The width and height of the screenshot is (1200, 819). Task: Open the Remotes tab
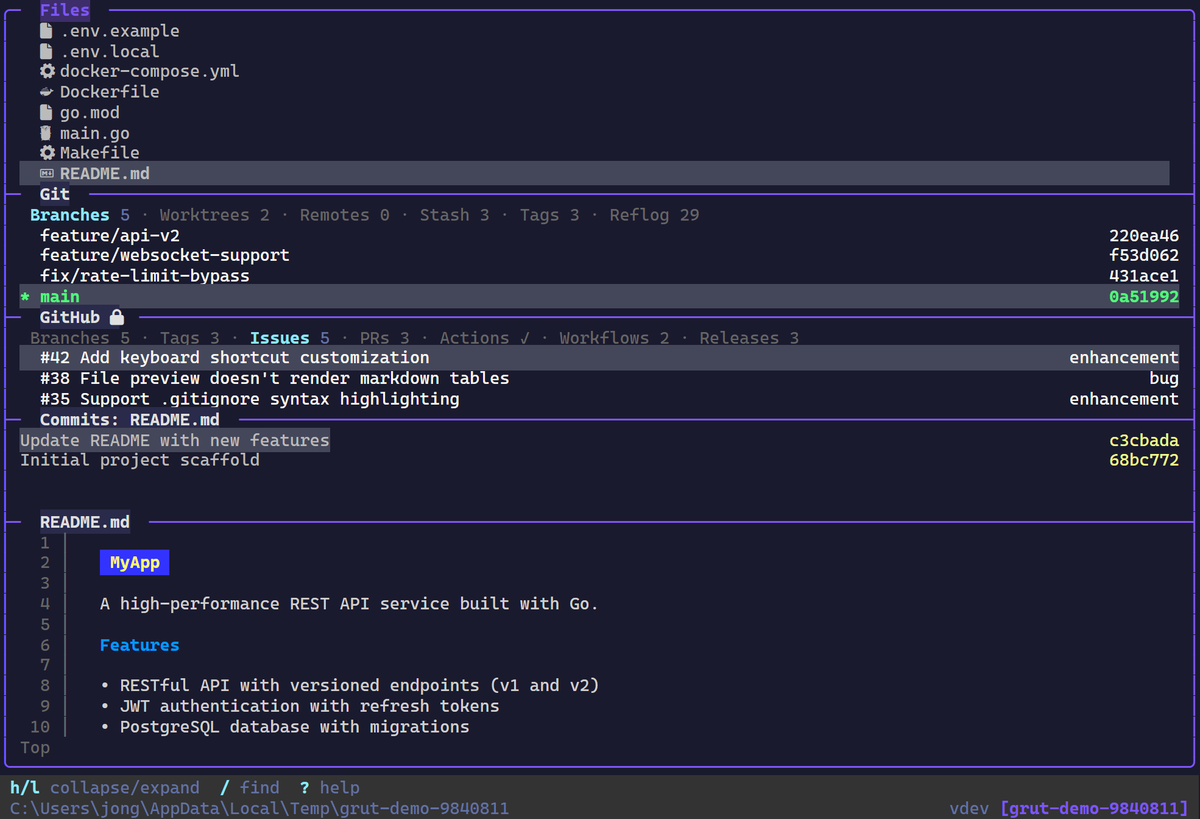[345, 215]
